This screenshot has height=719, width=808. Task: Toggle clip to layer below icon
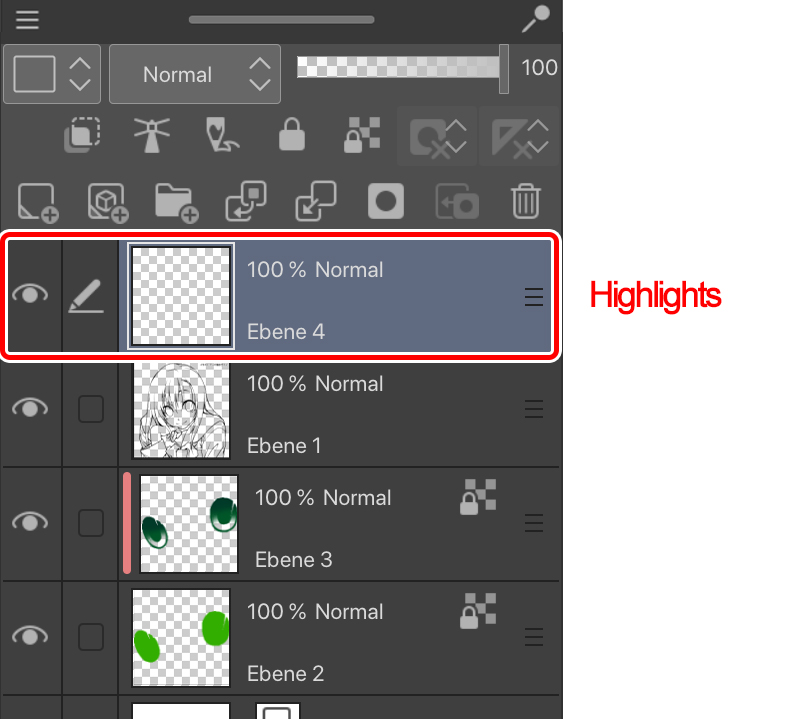(x=82, y=135)
